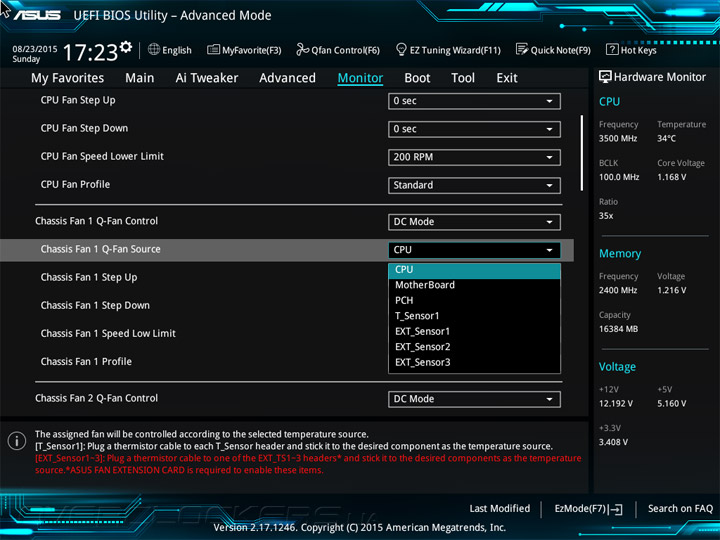
Task: Select EXT_Sensor2 option
Action: (x=474, y=347)
